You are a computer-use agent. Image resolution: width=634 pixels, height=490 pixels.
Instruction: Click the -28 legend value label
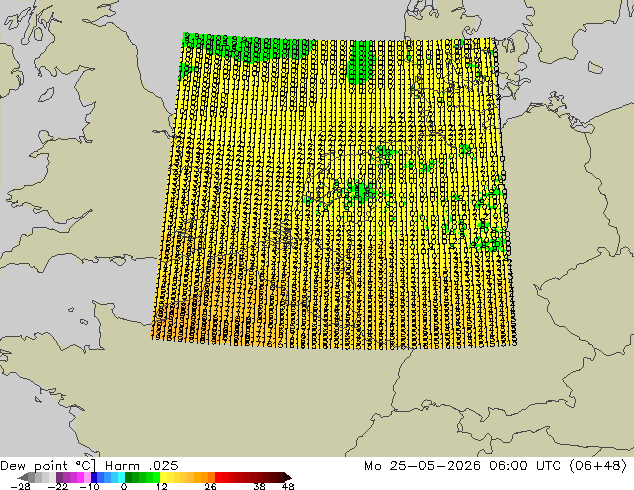(20, 486)
